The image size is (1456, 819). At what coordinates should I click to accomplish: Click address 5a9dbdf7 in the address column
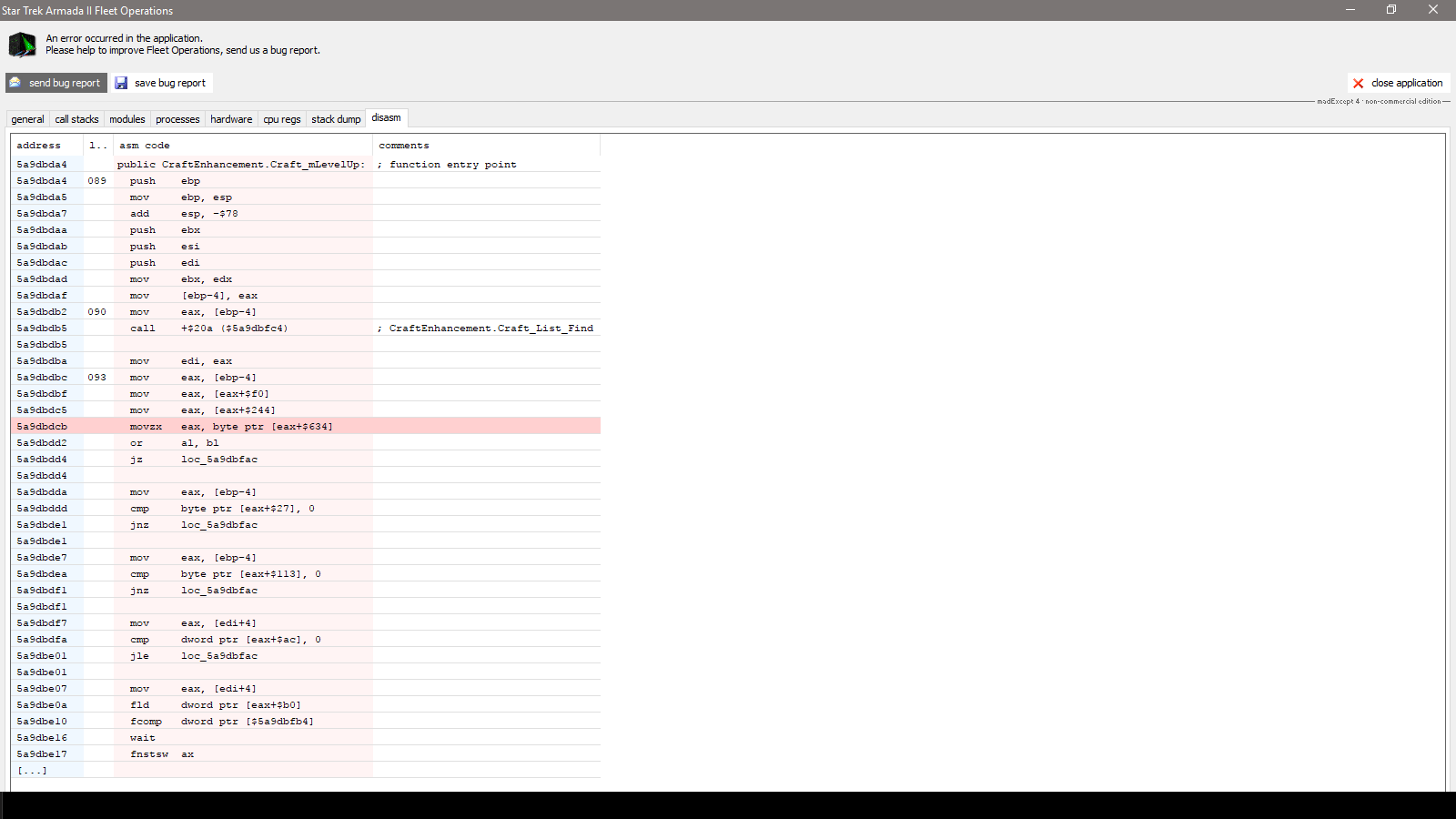tap(42, 623)
